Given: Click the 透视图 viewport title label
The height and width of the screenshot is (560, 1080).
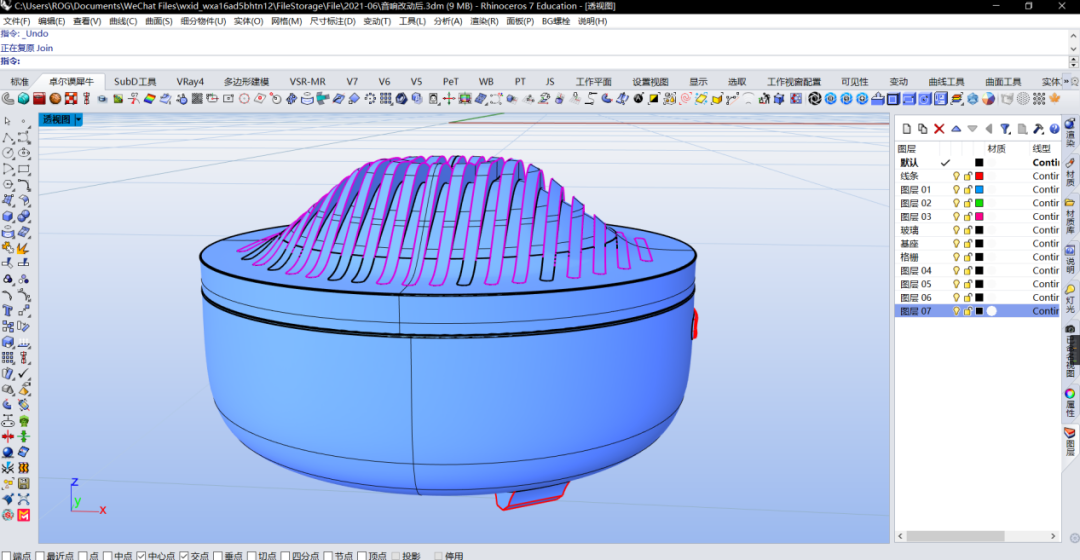Looking at the screenshot, I should click(56, 120).
